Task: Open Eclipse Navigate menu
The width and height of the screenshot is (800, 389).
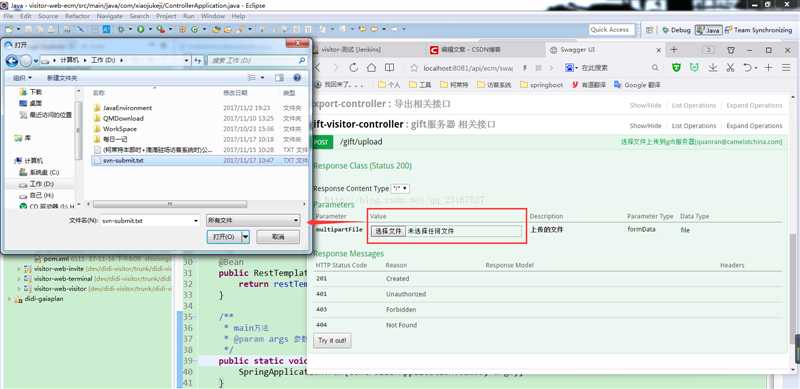Action: tap(110, 16)
